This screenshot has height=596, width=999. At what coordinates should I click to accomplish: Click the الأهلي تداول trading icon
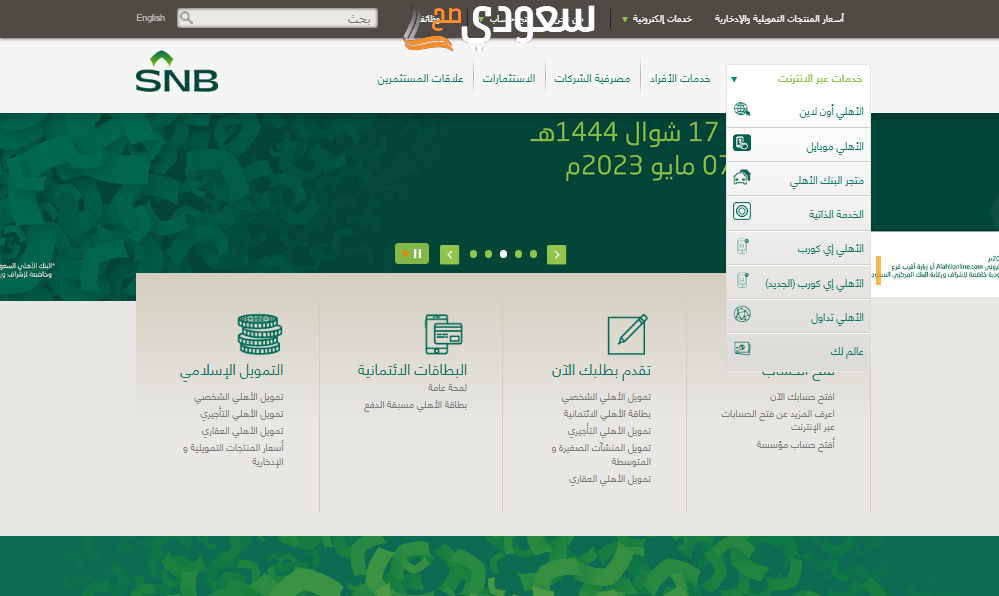click(x=742, y=314)
